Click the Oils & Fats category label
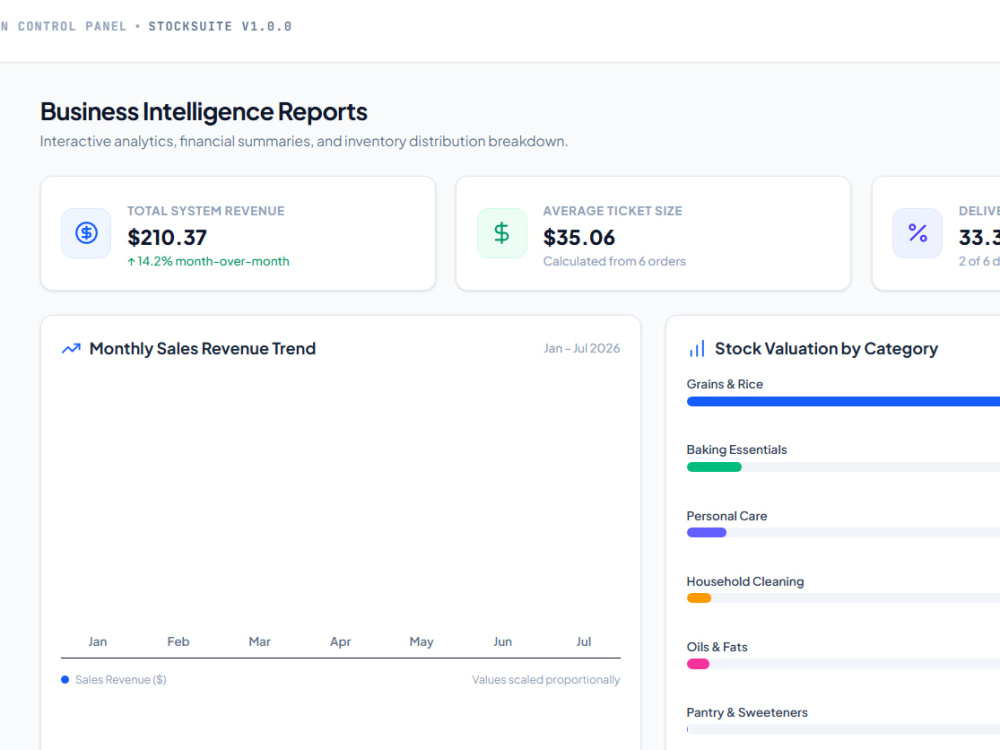The width and height of the screenshot is (1000, 750). tap(717, 647)
